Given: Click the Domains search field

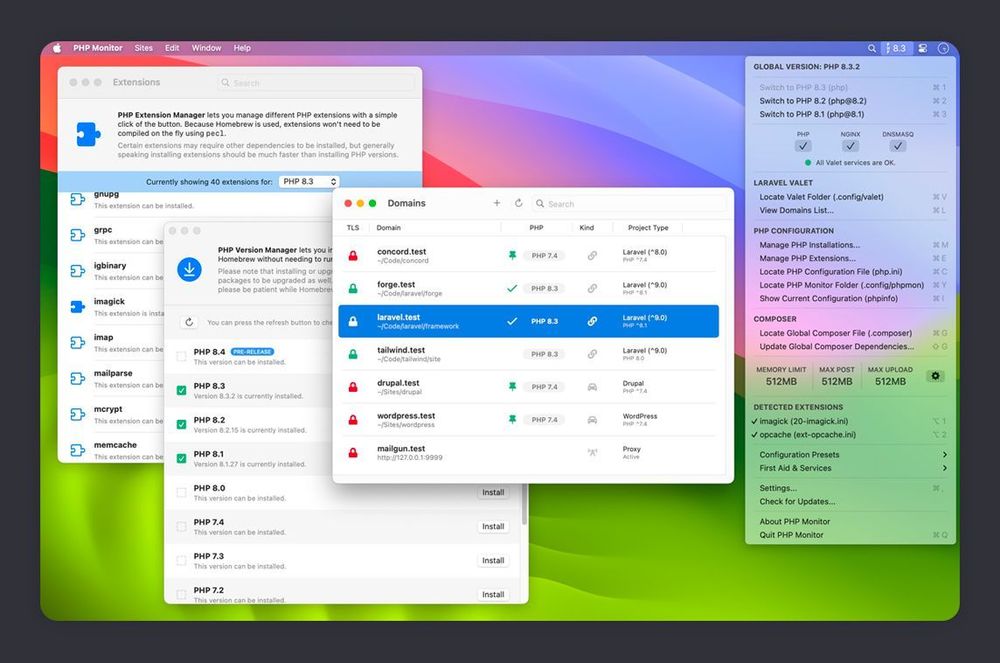Looking at the screenshot, I should [x=629, y=203].
